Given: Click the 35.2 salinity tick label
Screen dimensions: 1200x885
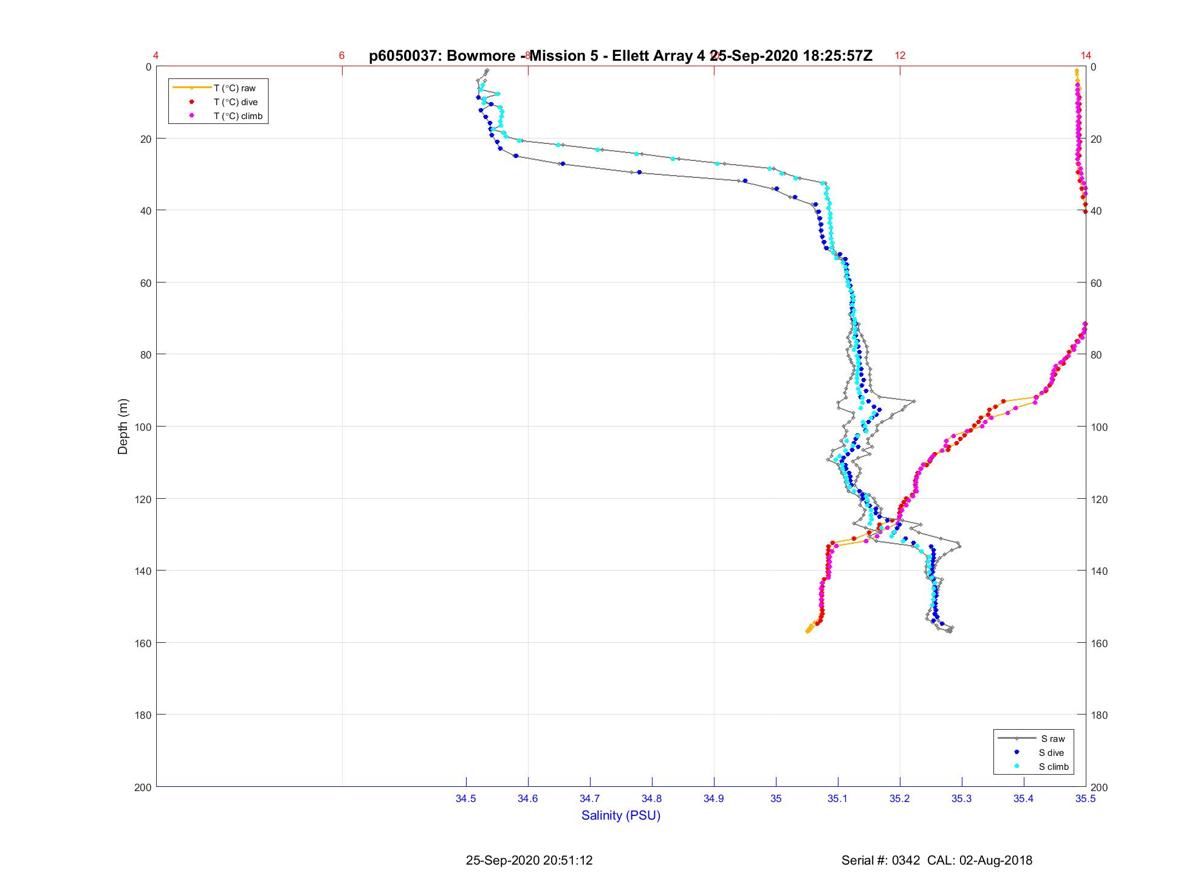Looking at the screenshot, I should coord(900,798).
